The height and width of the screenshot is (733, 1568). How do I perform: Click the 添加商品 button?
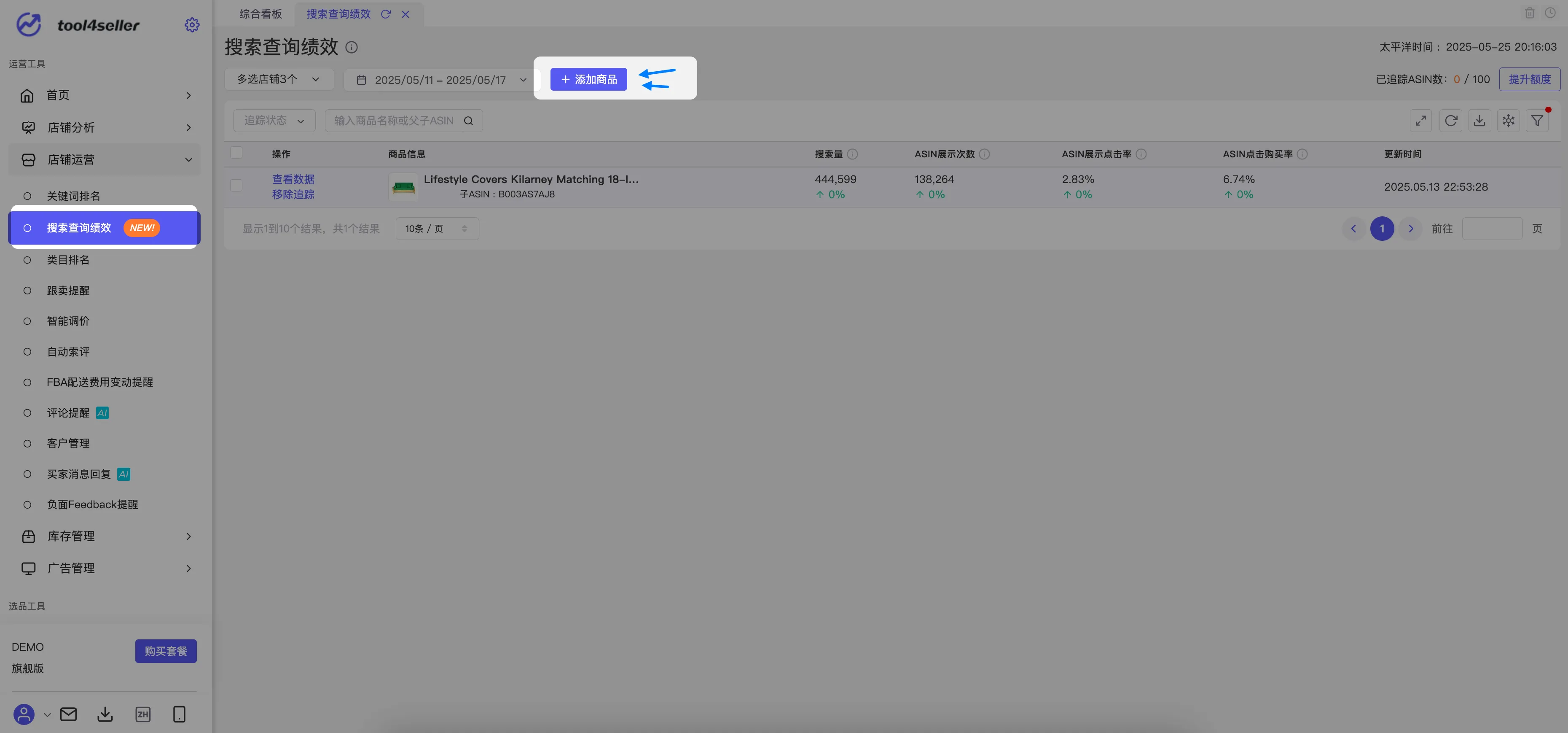(x=588, y=79)
